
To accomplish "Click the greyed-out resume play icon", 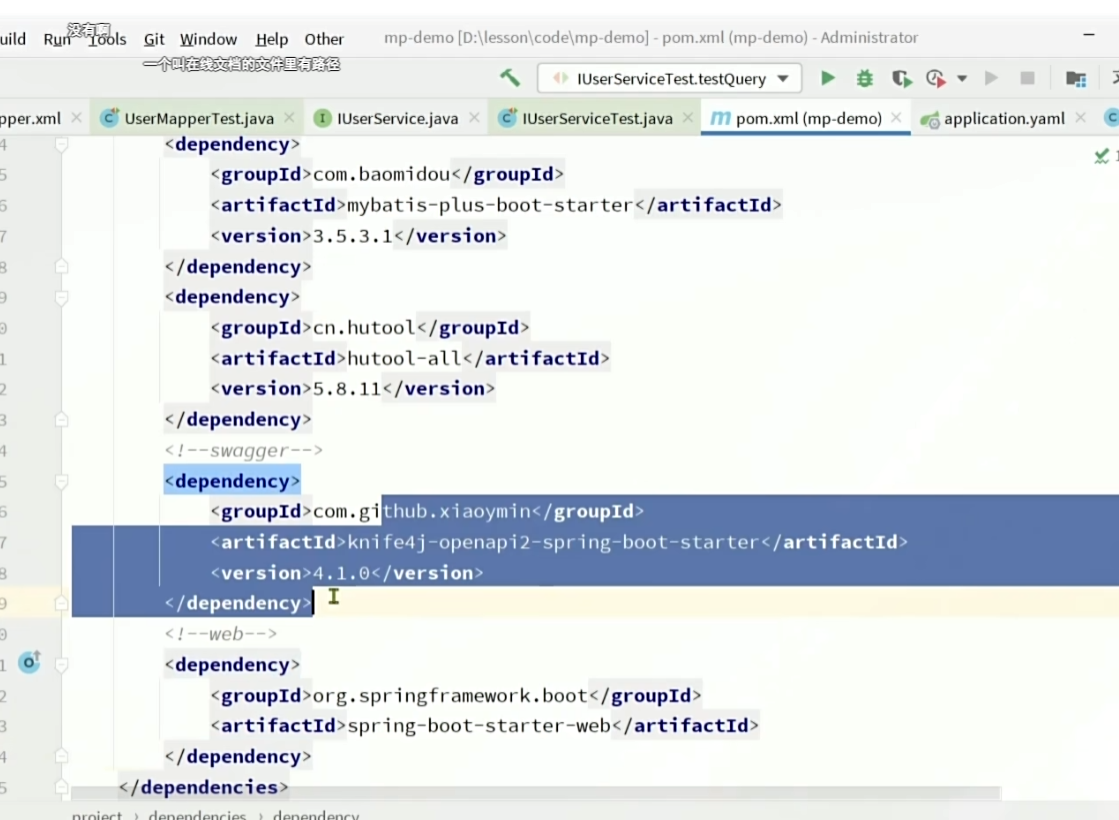I will tap(991, 78).
